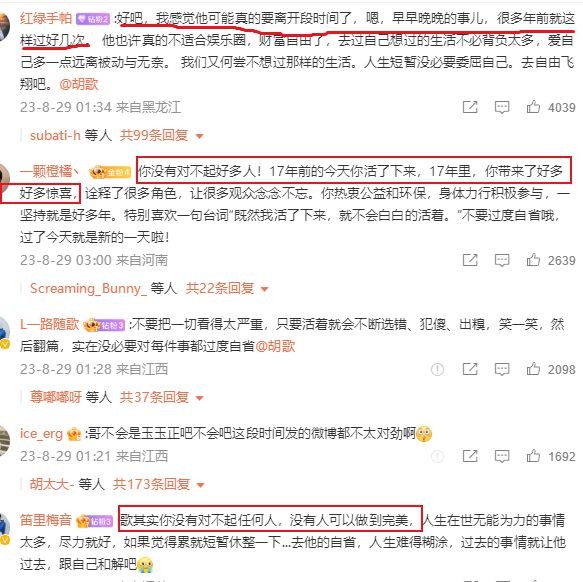
Task: Expand the 共22条回复 replies
Action: [x=227, y=288]
